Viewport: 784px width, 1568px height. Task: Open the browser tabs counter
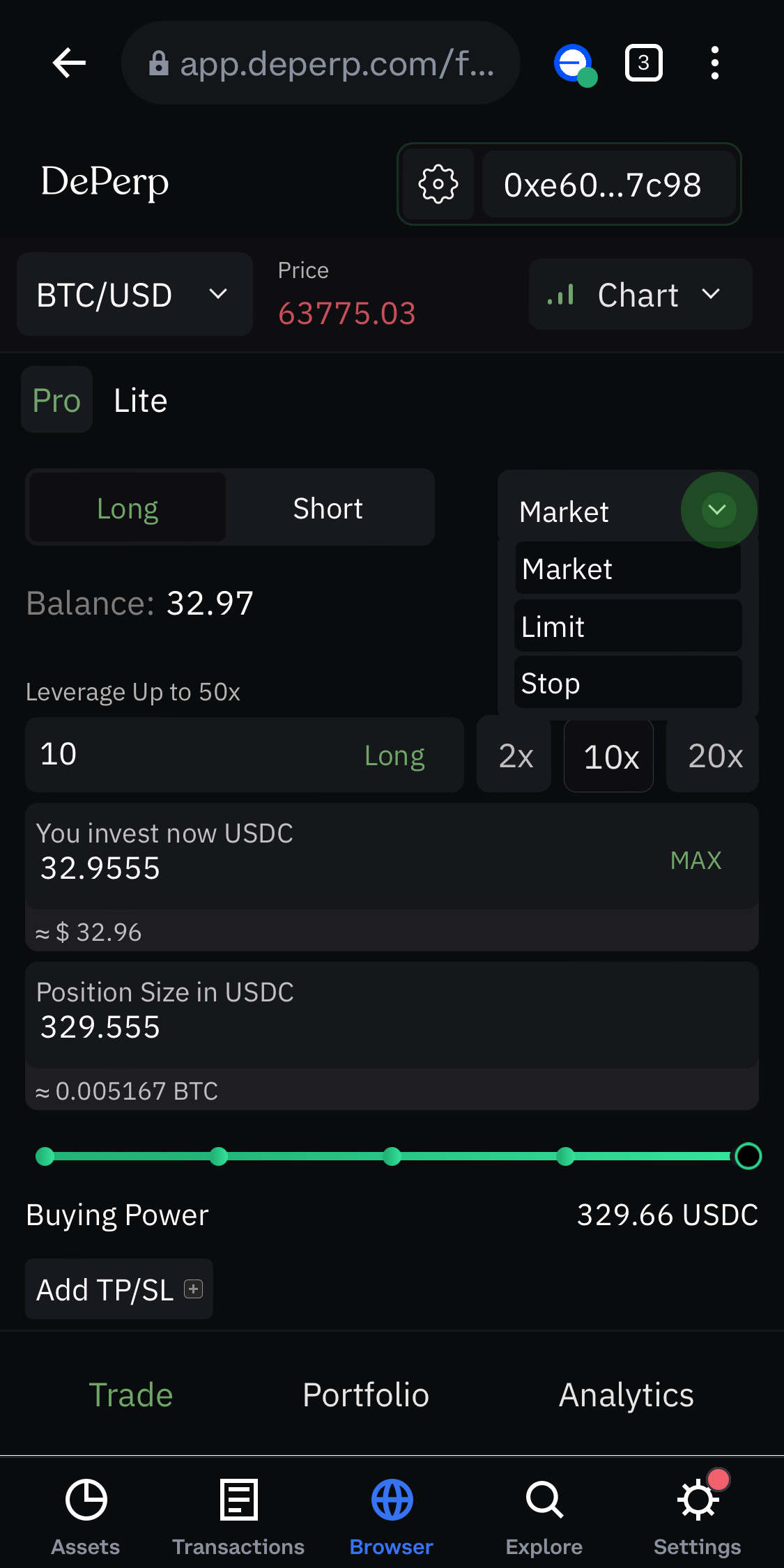point(643,63)
